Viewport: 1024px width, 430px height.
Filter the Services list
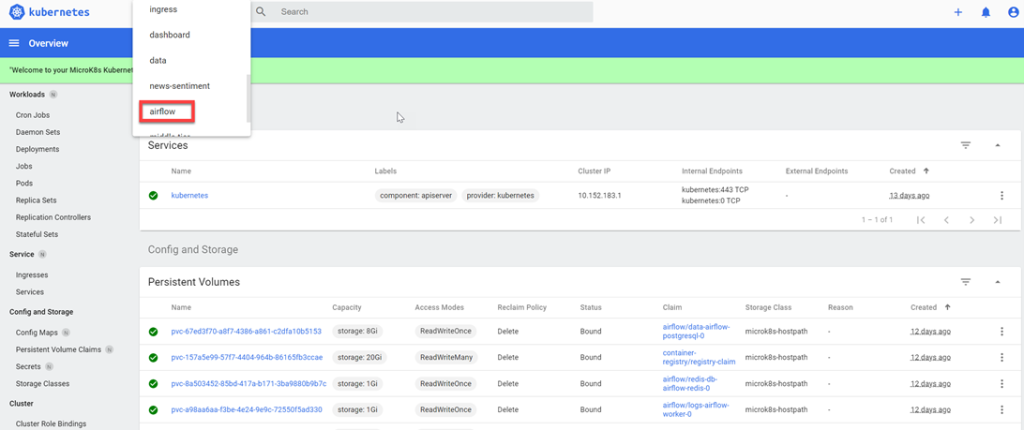pyautogui.click(x=966, y=145)
